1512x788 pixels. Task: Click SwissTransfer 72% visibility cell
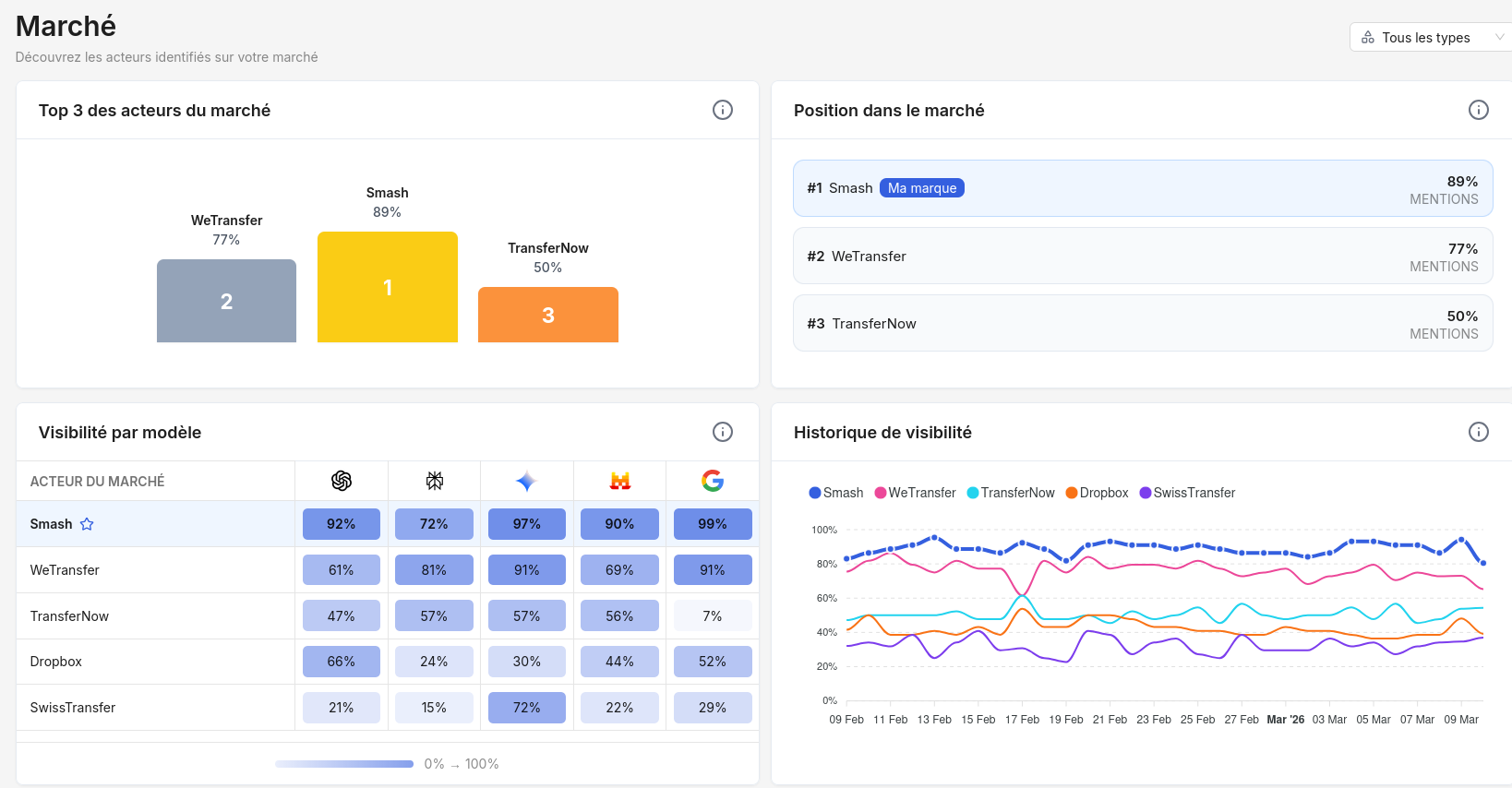(527, 708)
